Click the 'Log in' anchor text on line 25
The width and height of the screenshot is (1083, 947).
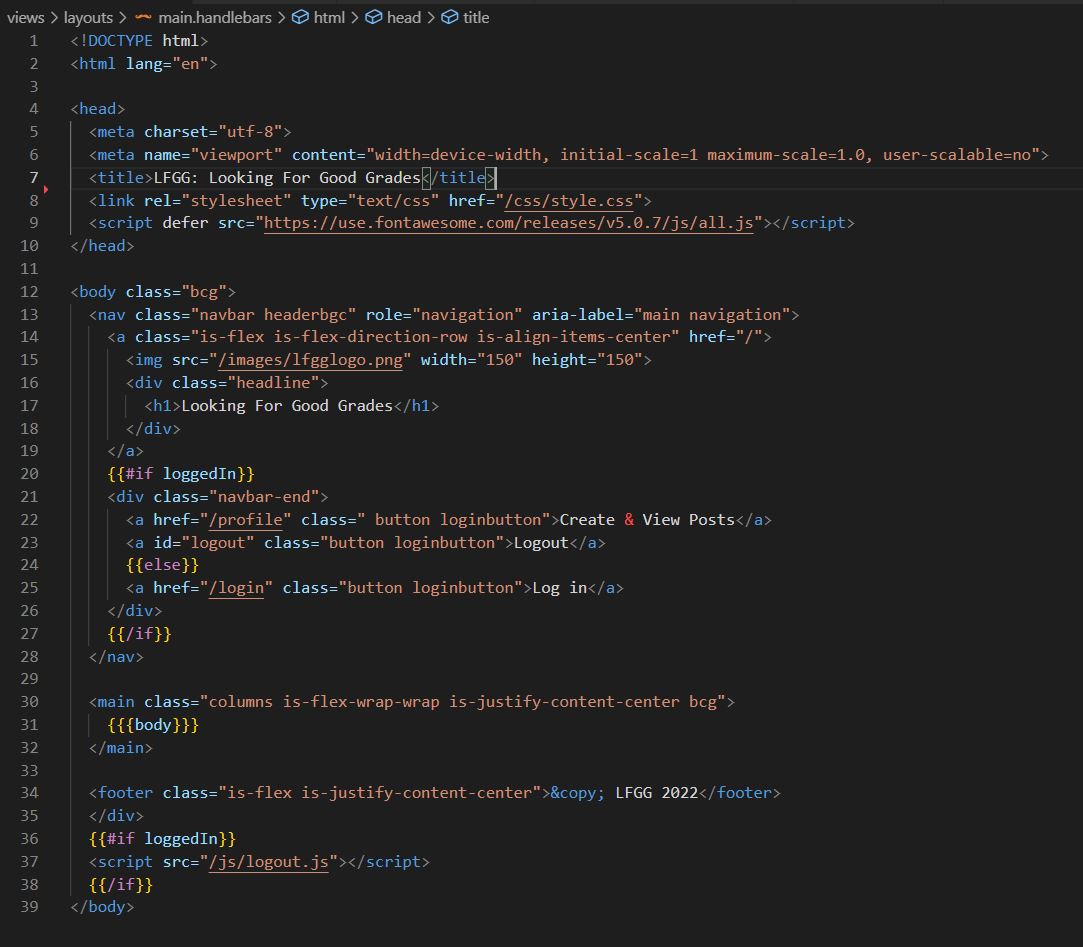(x=559, y=588)
